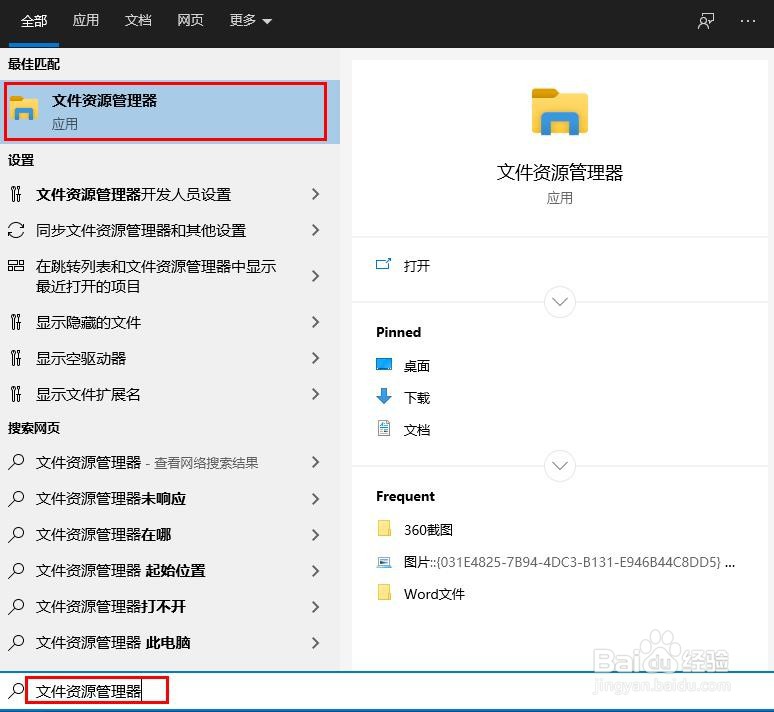This screenshot has width=774, height=712.
Task: Click the feedback person icon in header
Action: [706, 21]
